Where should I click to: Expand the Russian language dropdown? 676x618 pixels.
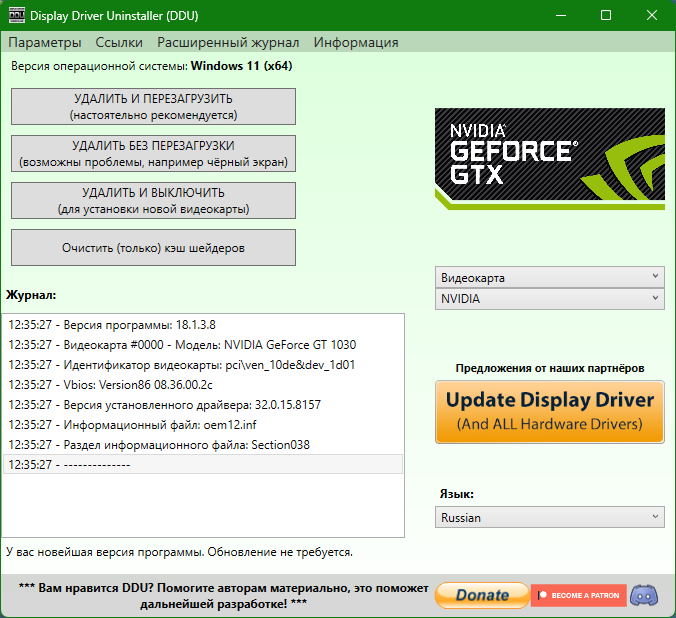click(550, 517)
